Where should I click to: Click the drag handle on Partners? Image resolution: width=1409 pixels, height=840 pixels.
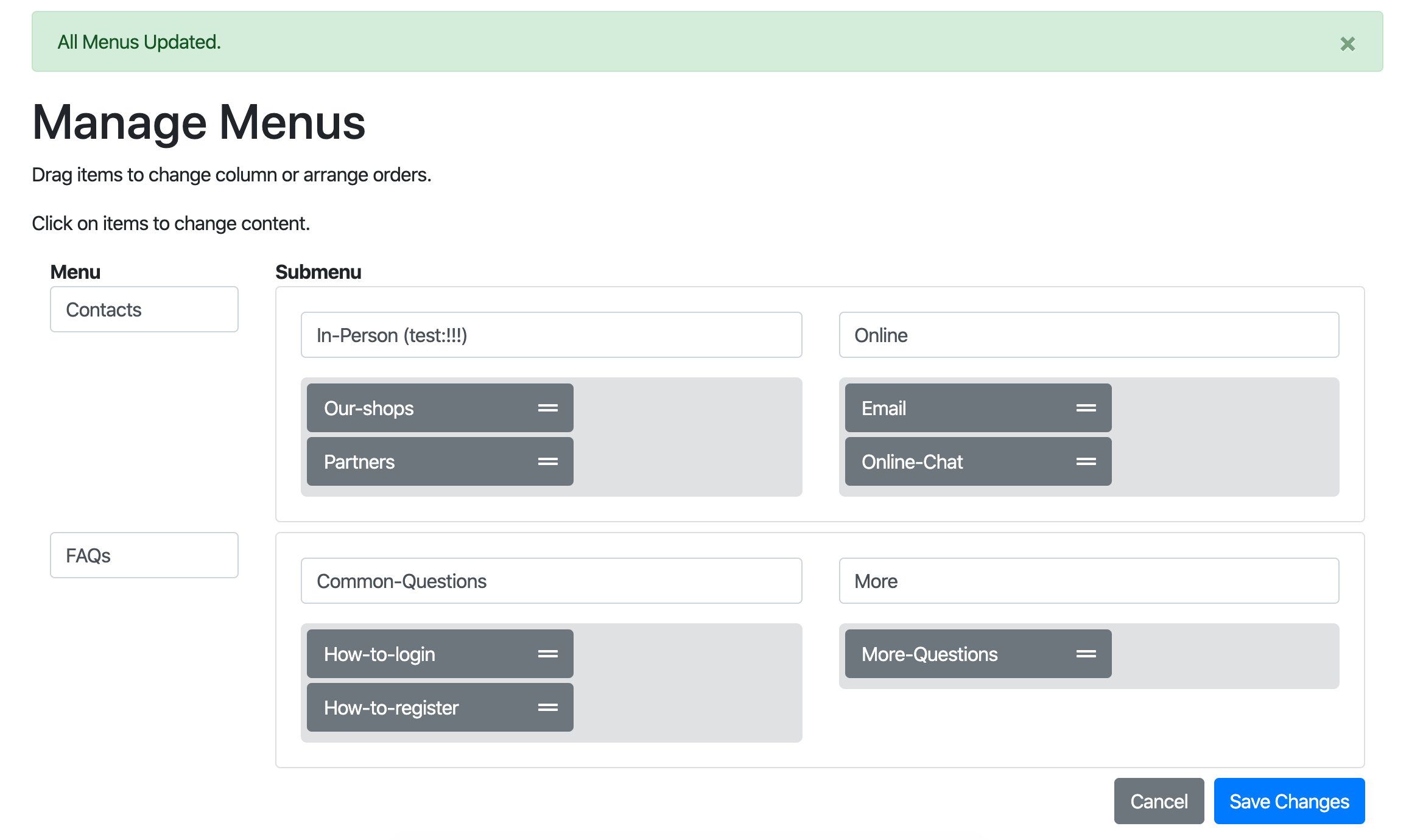pos(549,461)
